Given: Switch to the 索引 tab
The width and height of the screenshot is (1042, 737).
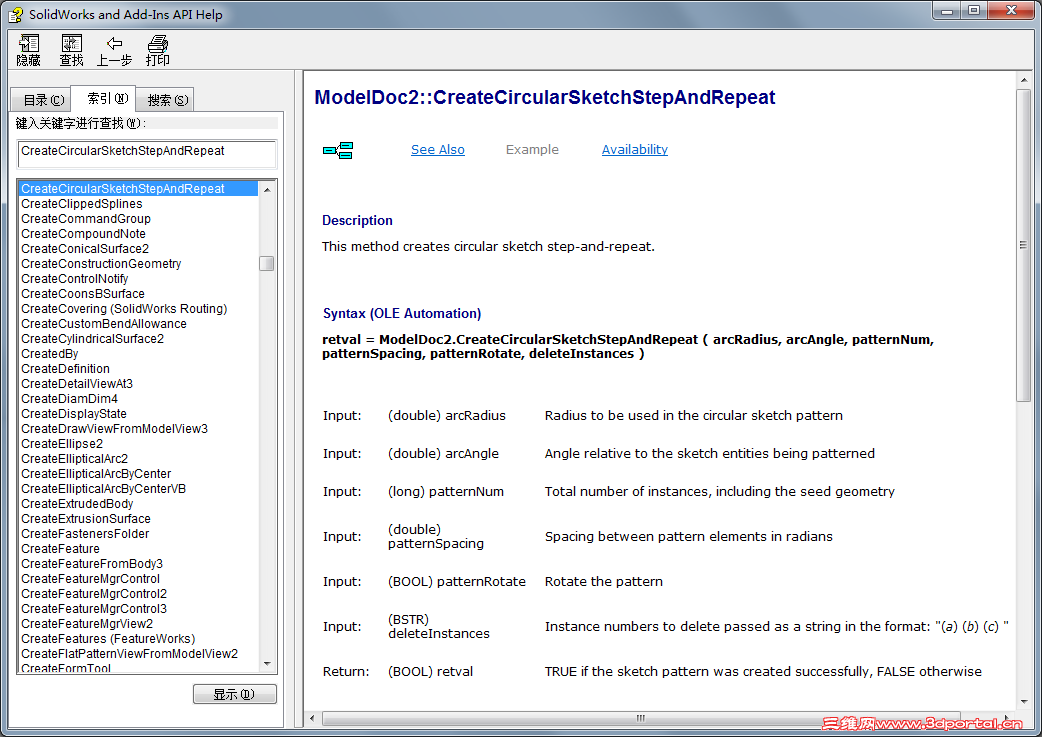Looking at the screenshot, I should (103, 98).
